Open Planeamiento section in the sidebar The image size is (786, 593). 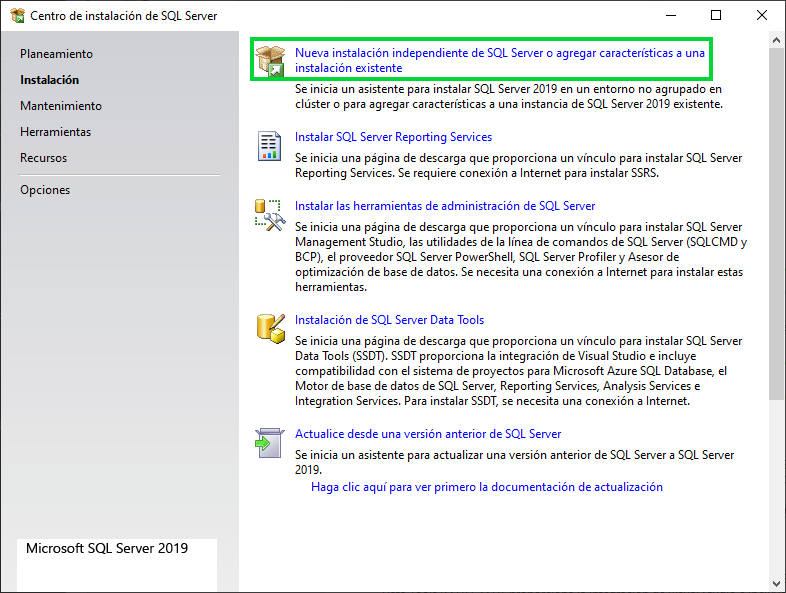click(x=56, y=54)
